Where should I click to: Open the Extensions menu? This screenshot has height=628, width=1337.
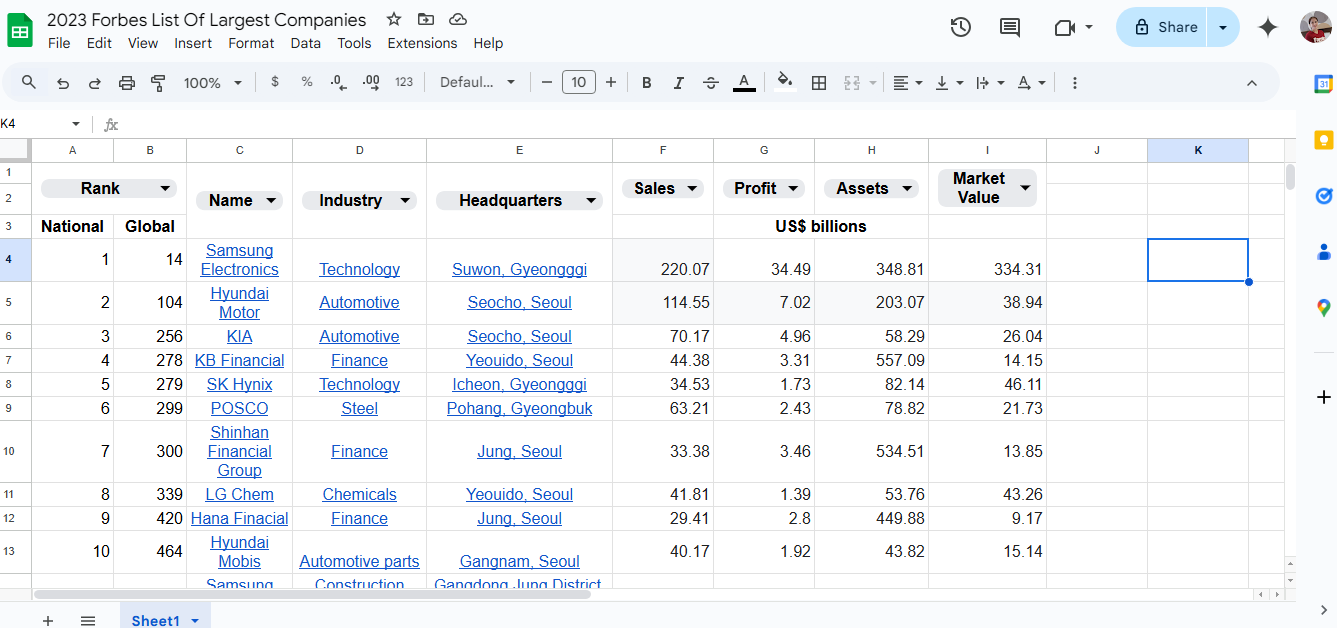[x=422, y=43]
